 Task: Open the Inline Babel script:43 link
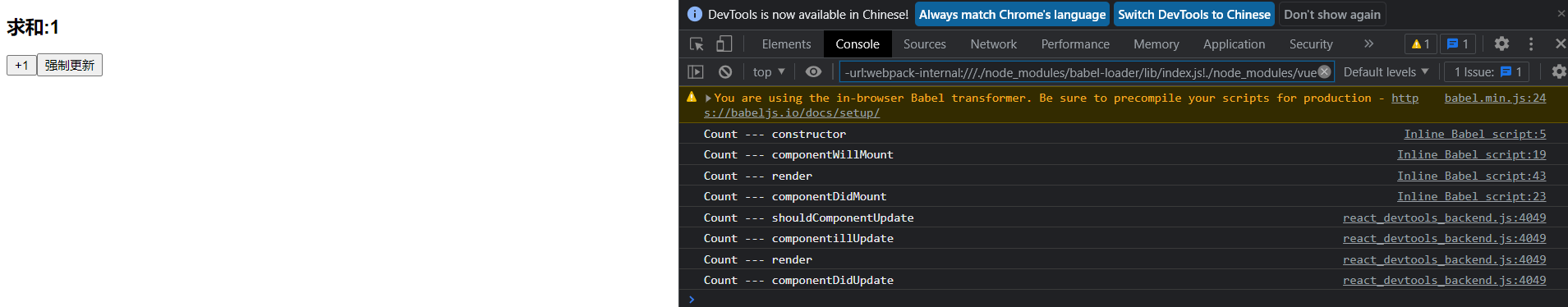[1471, 176]
